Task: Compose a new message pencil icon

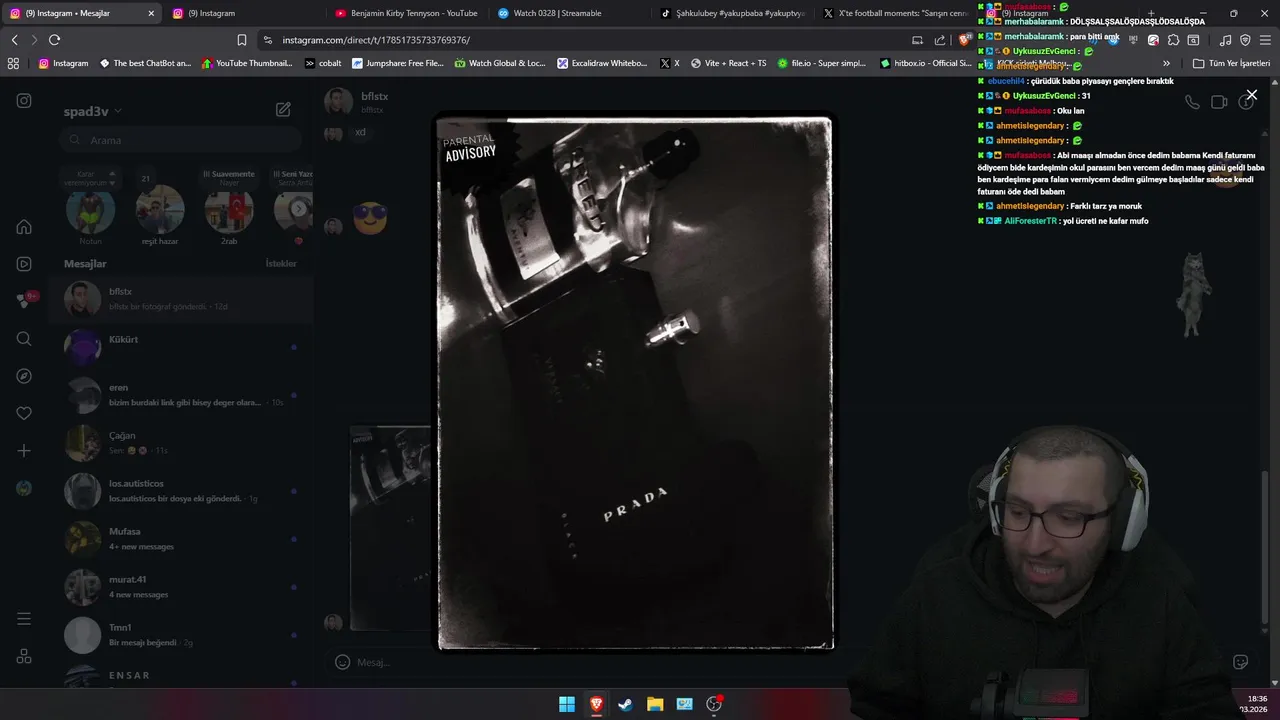Action: [283, 110]
